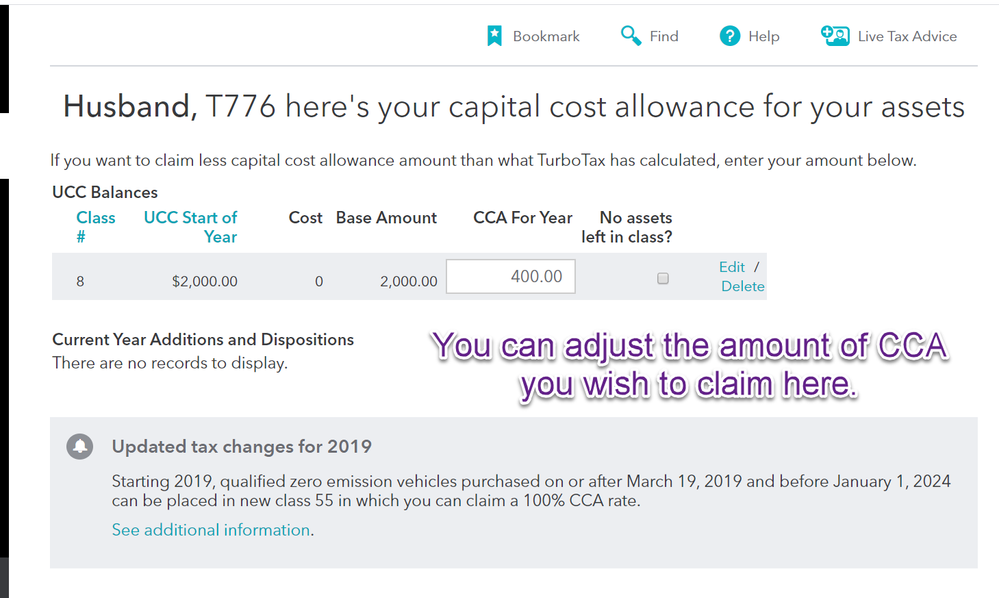Open the Find text label

664,36
